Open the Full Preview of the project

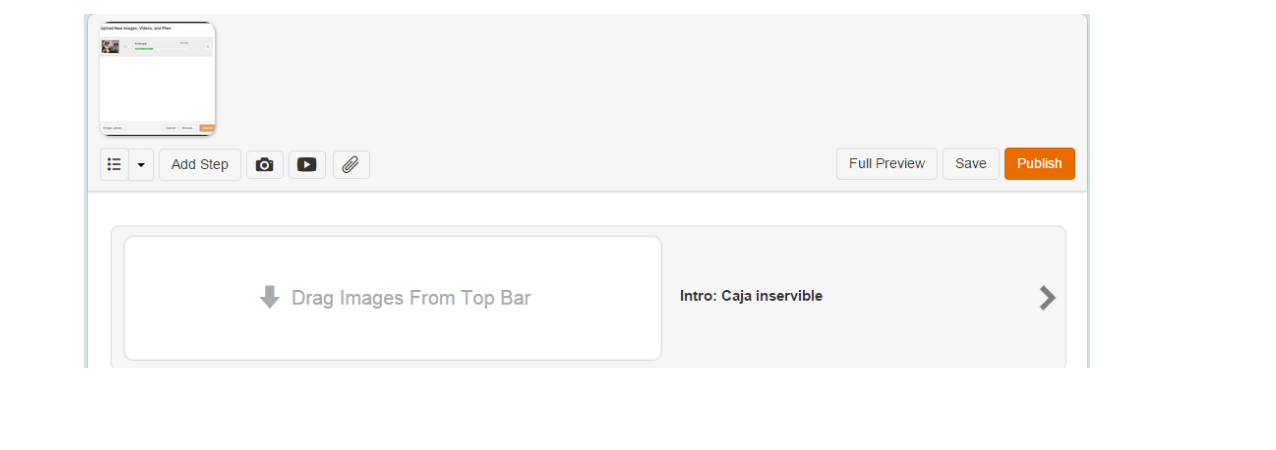(887, 163)
